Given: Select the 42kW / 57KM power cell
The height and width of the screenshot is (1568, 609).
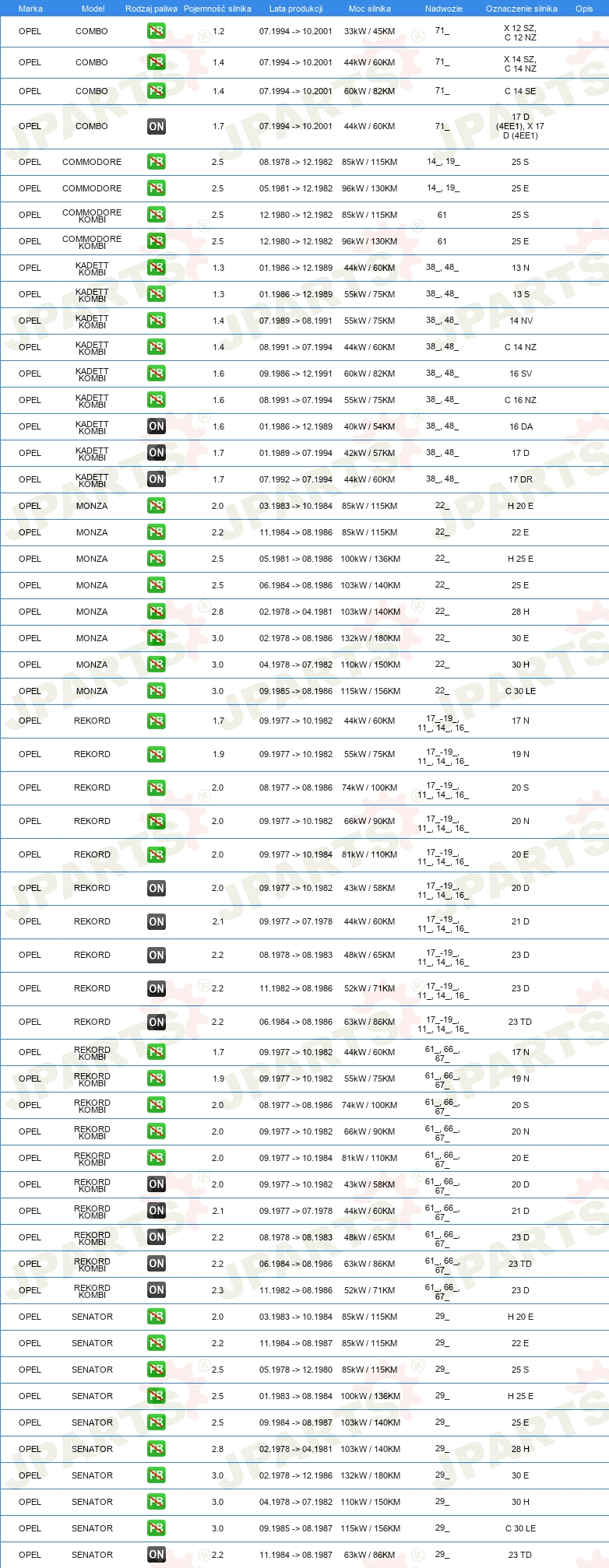Looking at the screenshot, I should tap(370, 453).
